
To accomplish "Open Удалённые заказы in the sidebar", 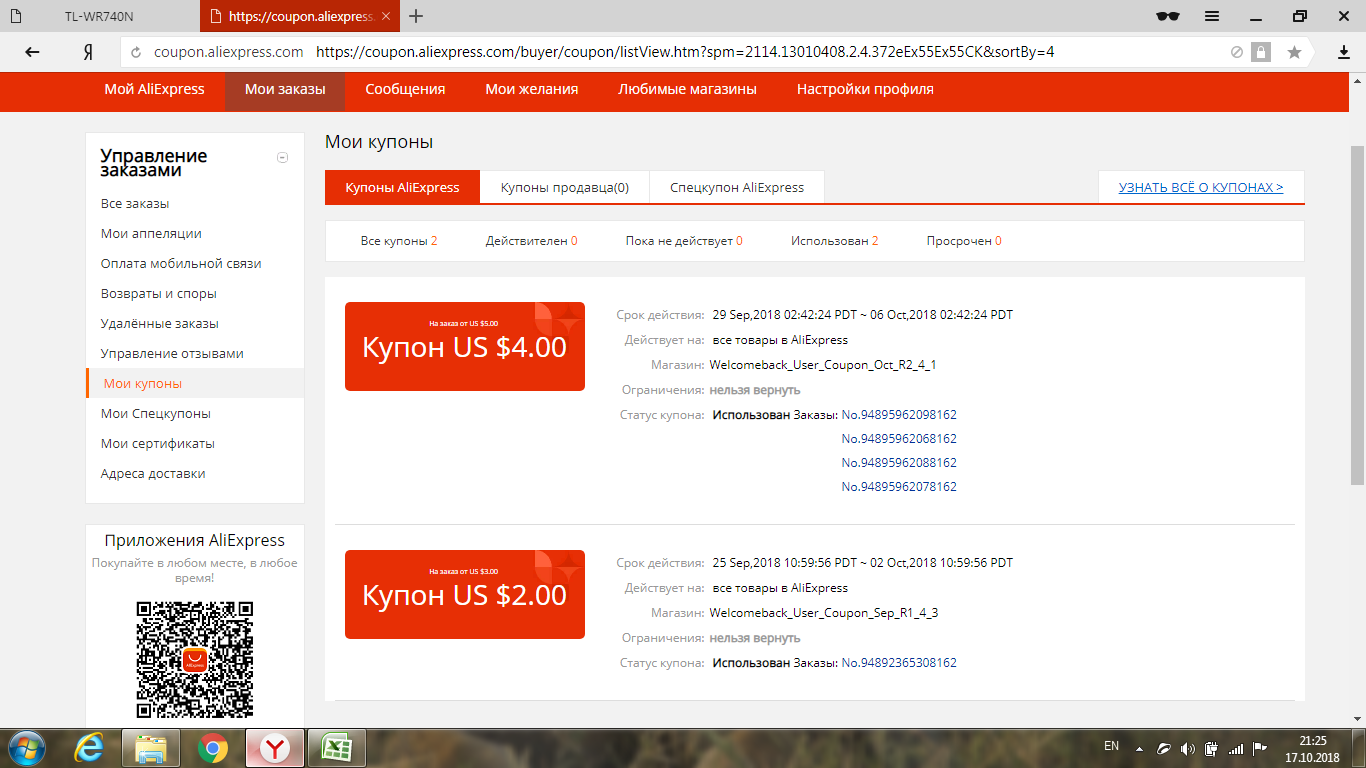I will point(160,324).
